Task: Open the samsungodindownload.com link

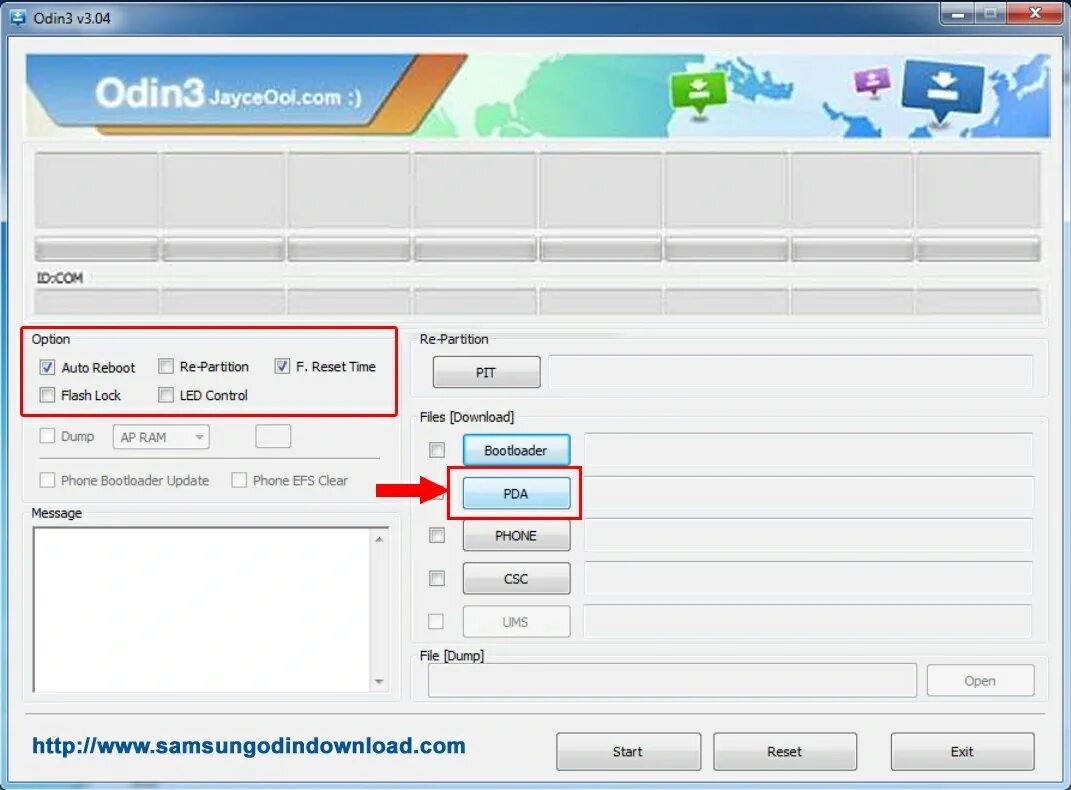Action: (x=249, y=746)
